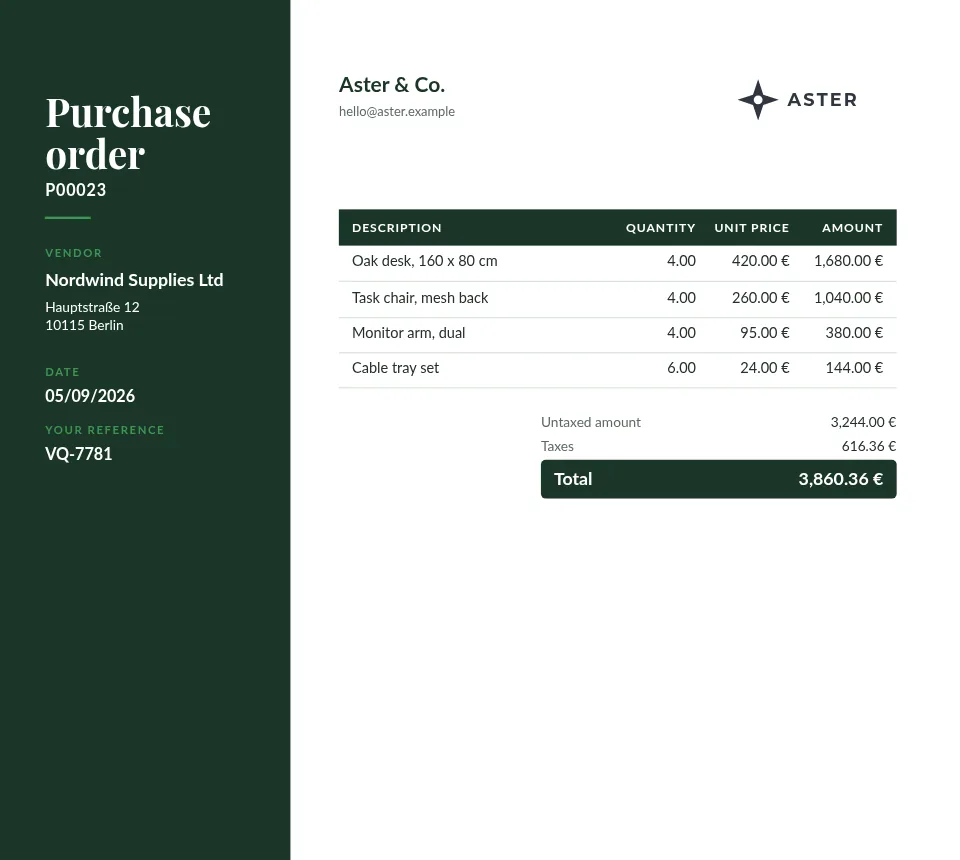Viewport: 960px width, 860px height.
Task: Click the amount 144.00 €
Action: (x=853, y=368)
